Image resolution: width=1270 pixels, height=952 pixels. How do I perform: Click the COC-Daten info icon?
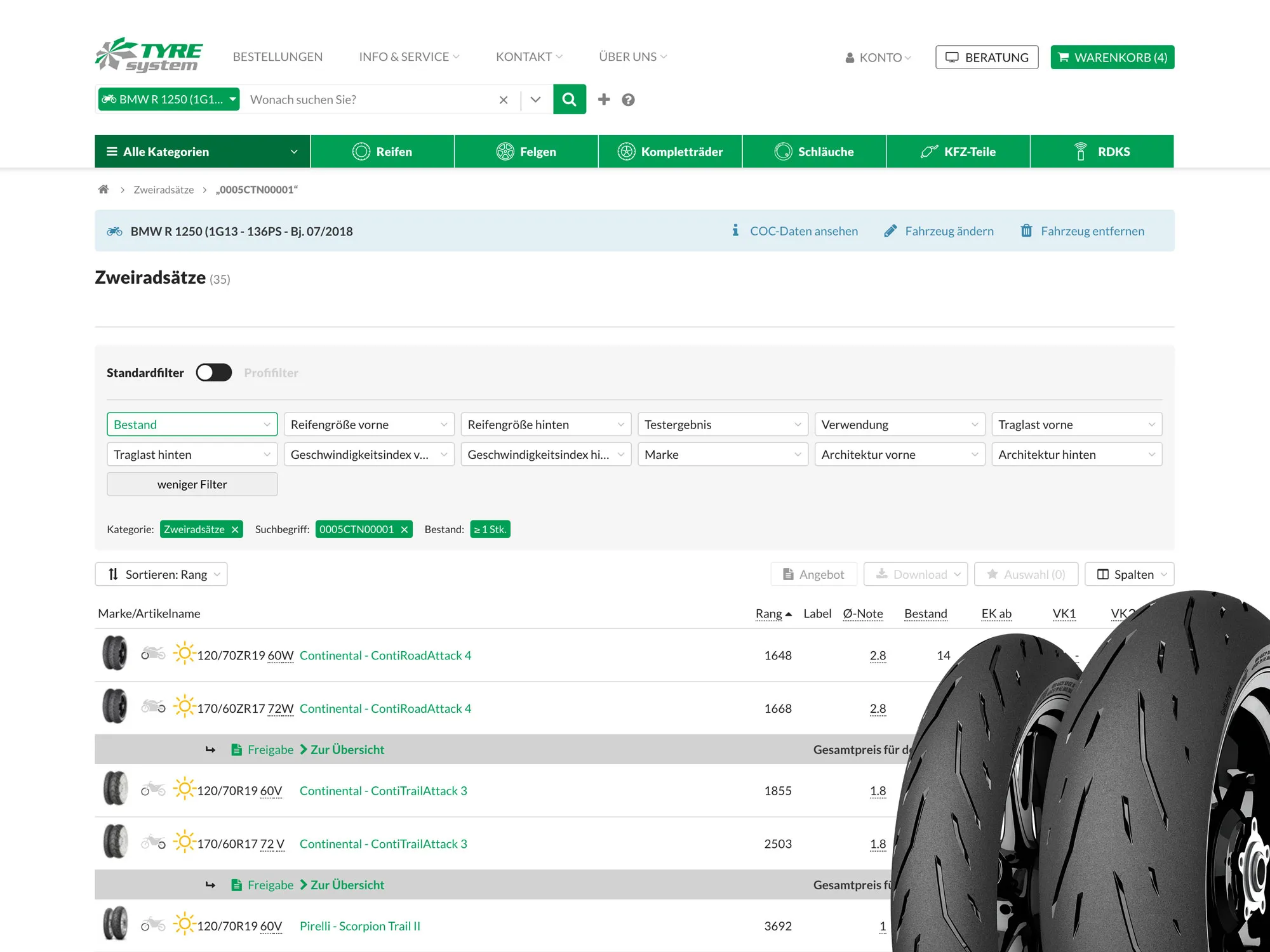click(735, 230)
